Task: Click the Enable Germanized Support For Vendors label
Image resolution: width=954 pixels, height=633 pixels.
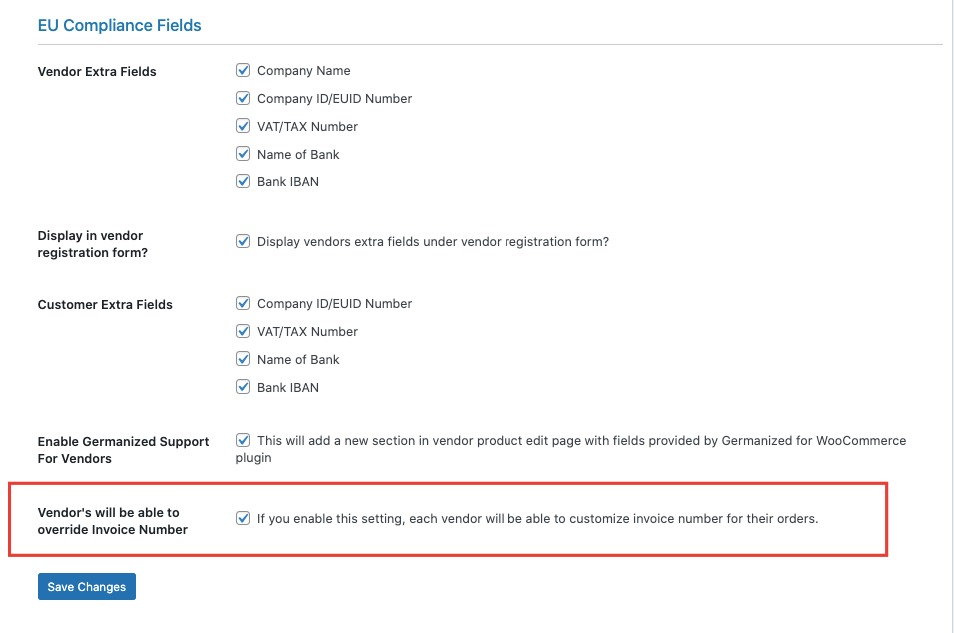Action: point(124,450)
